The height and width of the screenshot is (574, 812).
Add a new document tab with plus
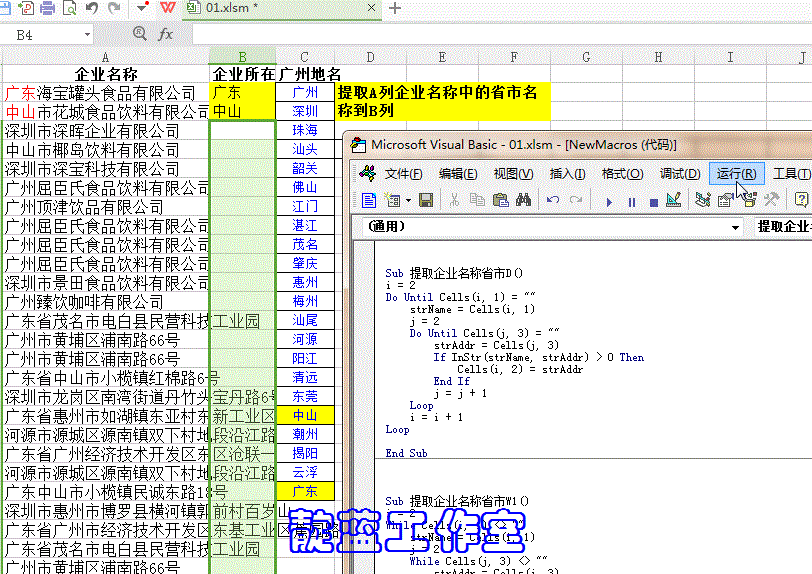[x=395, y=8]
